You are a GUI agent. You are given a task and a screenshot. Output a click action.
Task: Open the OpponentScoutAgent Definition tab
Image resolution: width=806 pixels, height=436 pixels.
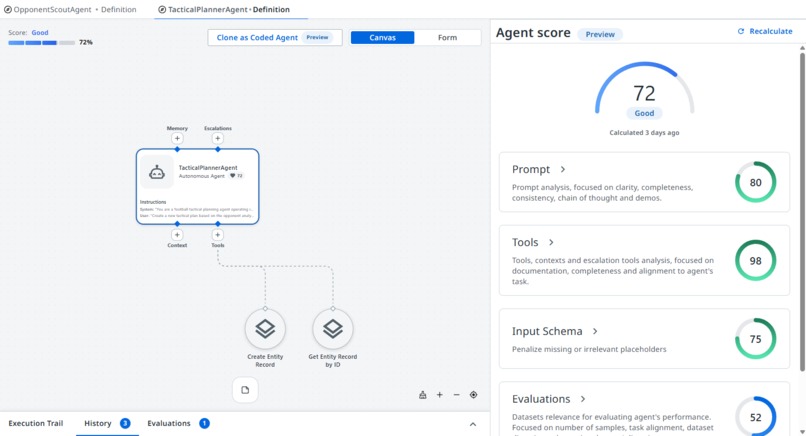pyautogui.click(x=70, y=9)
